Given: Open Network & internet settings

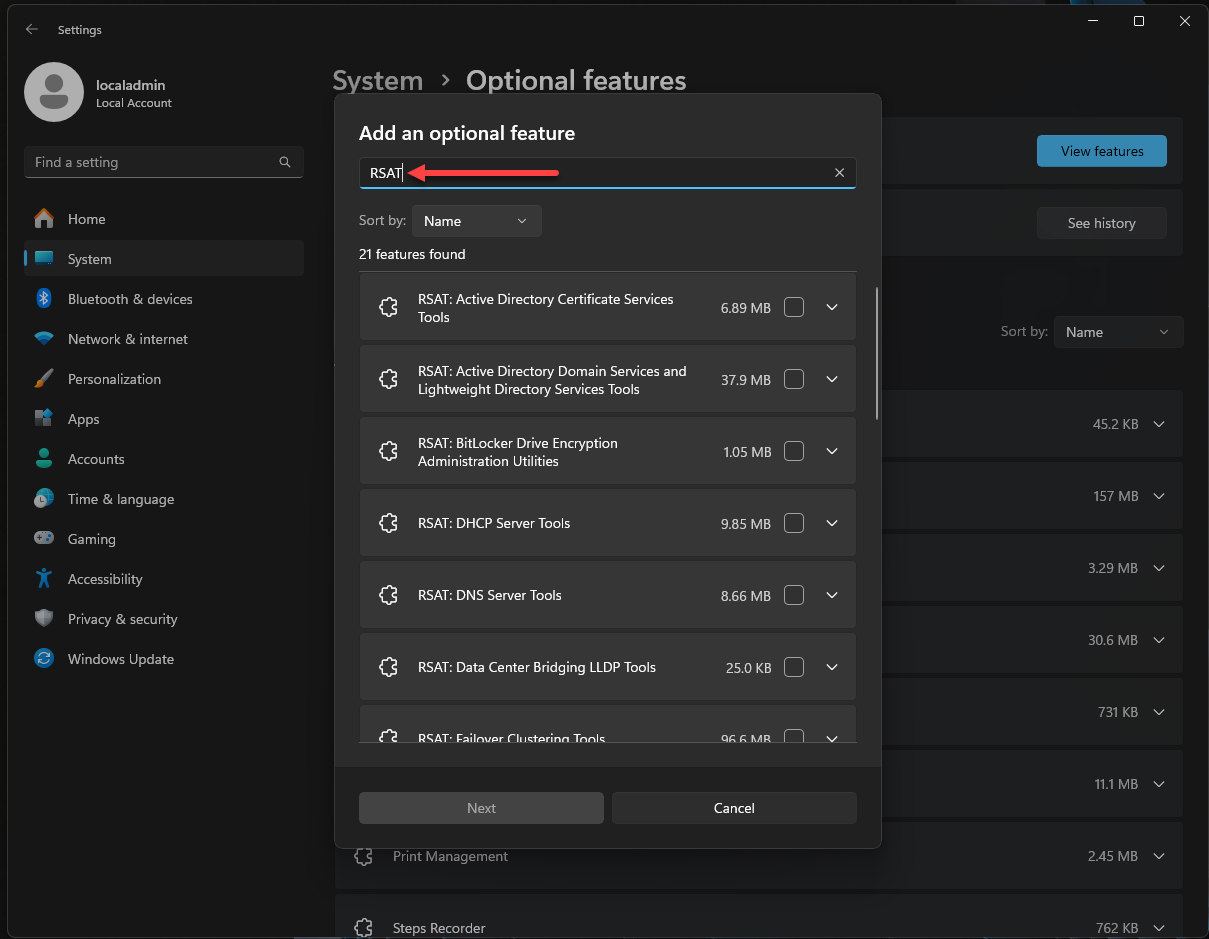Looking at the screenshot, I should point(127,339).
